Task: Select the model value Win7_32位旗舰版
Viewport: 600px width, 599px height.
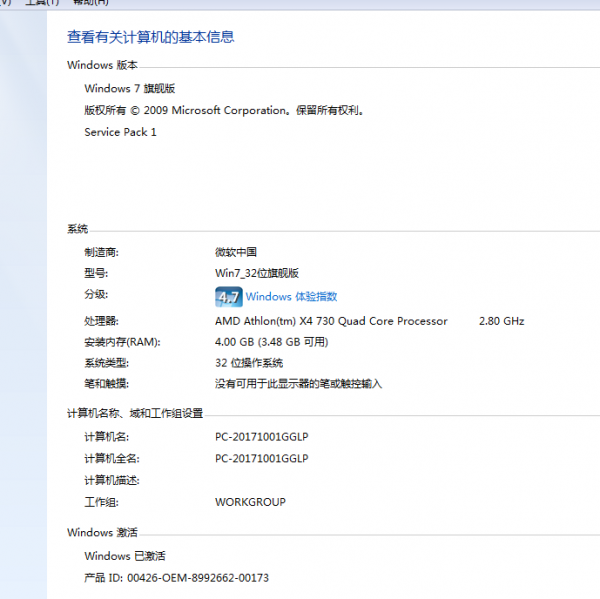Action: click(257, 273)
